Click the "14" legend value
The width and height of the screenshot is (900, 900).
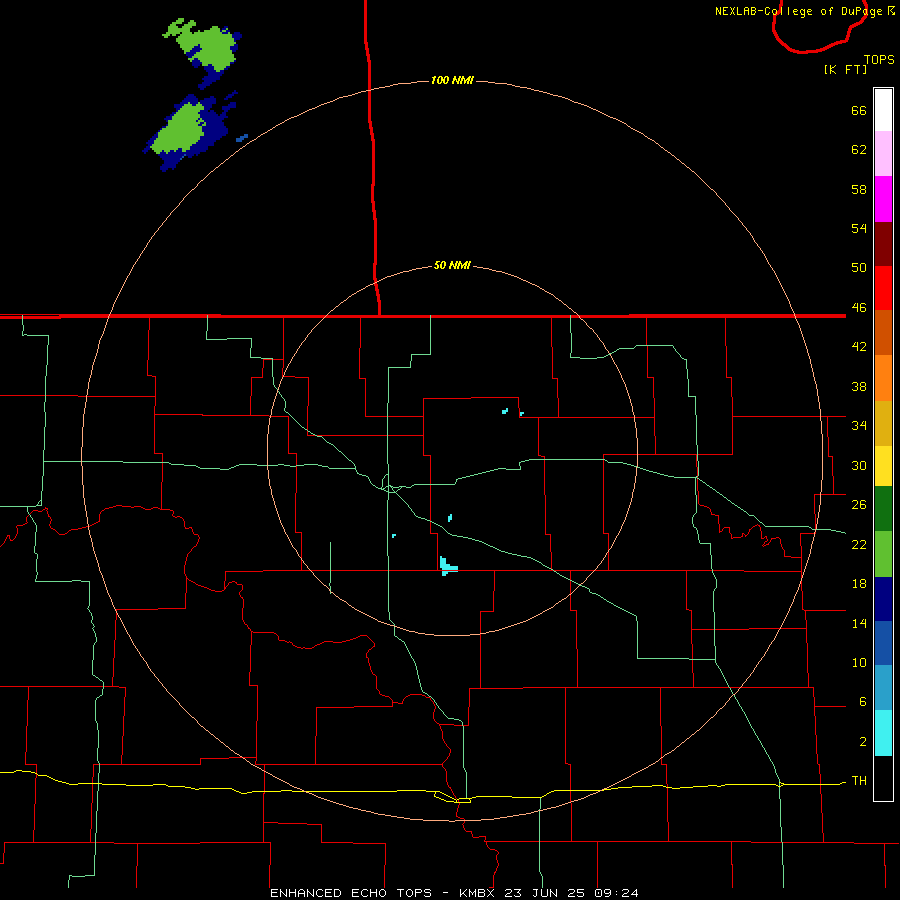pyautogui.click(x=859, y=623)
